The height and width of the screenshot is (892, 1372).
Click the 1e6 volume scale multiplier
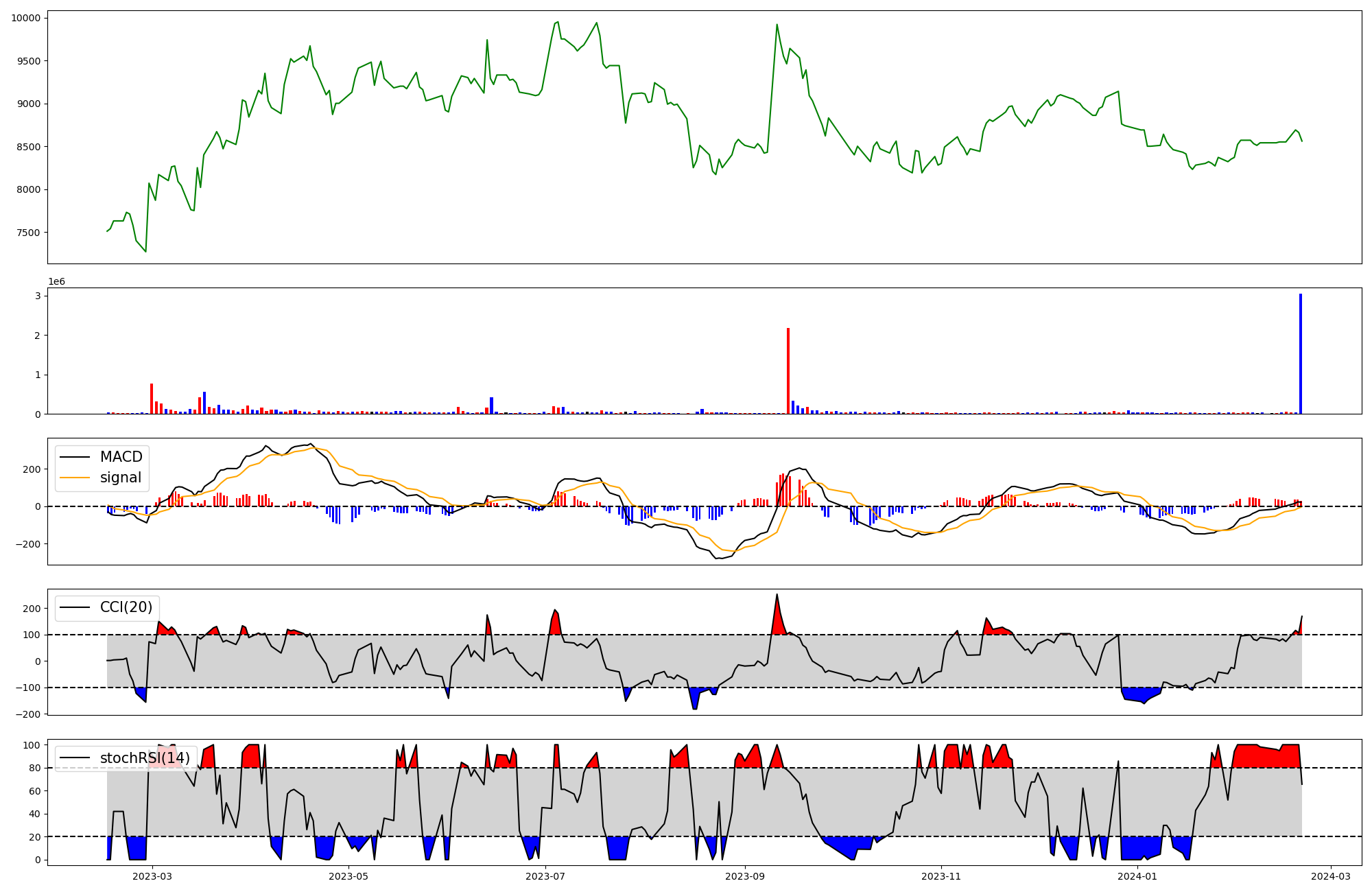[x=56, y=281]
